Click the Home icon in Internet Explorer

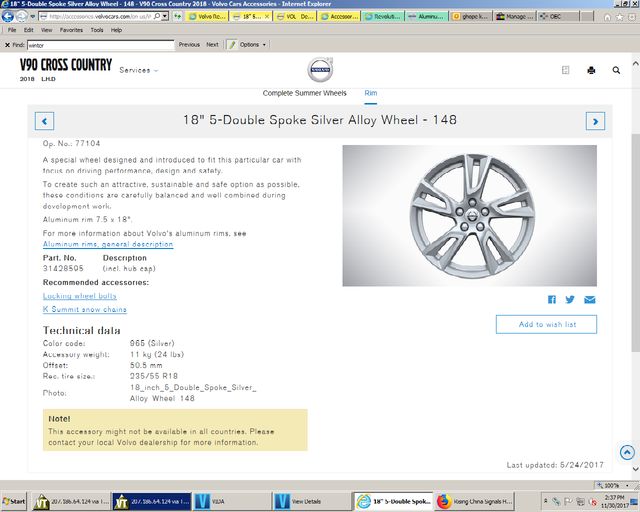pyautogui.click(x=607, y=17)
